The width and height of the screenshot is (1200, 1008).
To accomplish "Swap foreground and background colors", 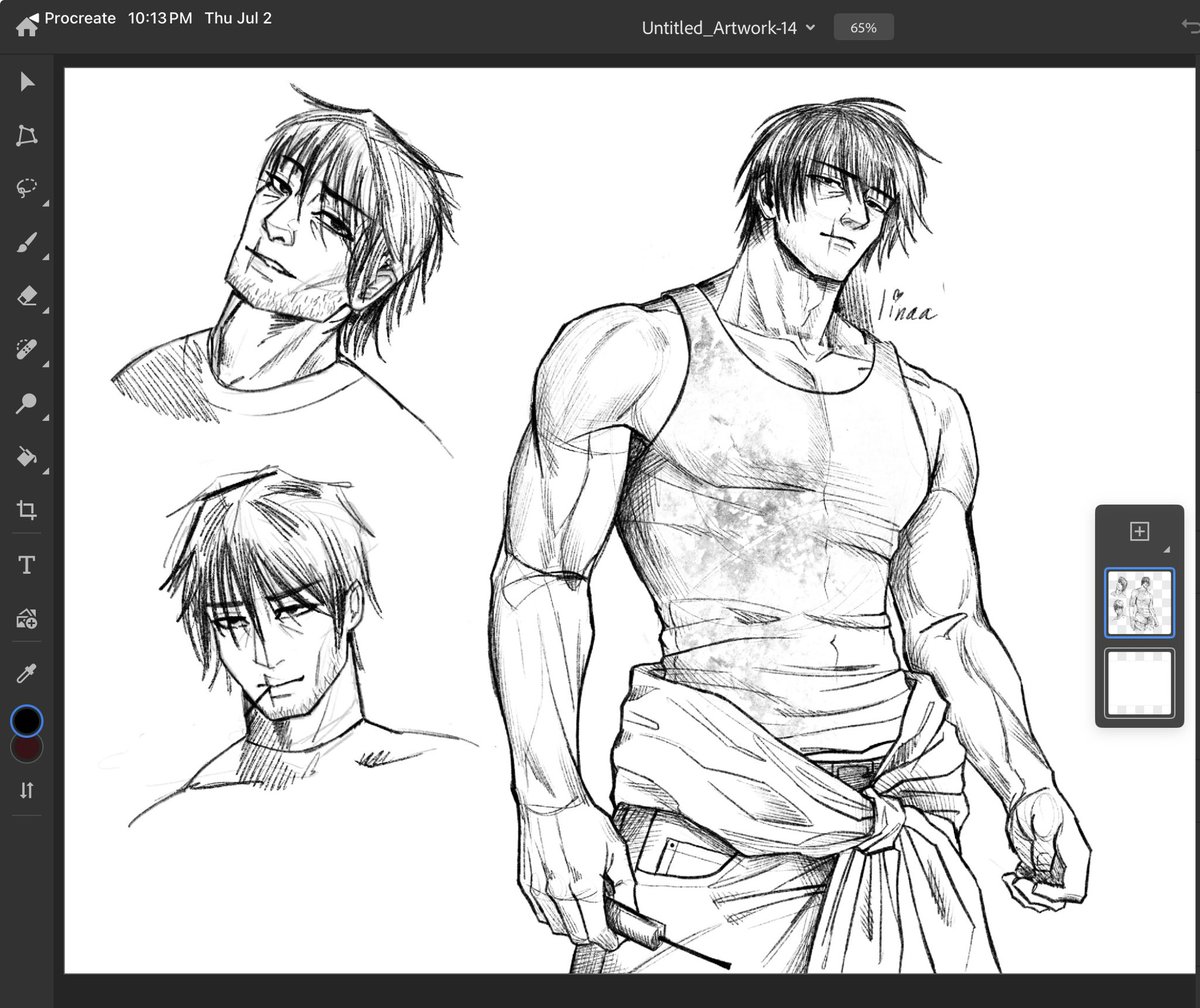I will tap(27, 790).
